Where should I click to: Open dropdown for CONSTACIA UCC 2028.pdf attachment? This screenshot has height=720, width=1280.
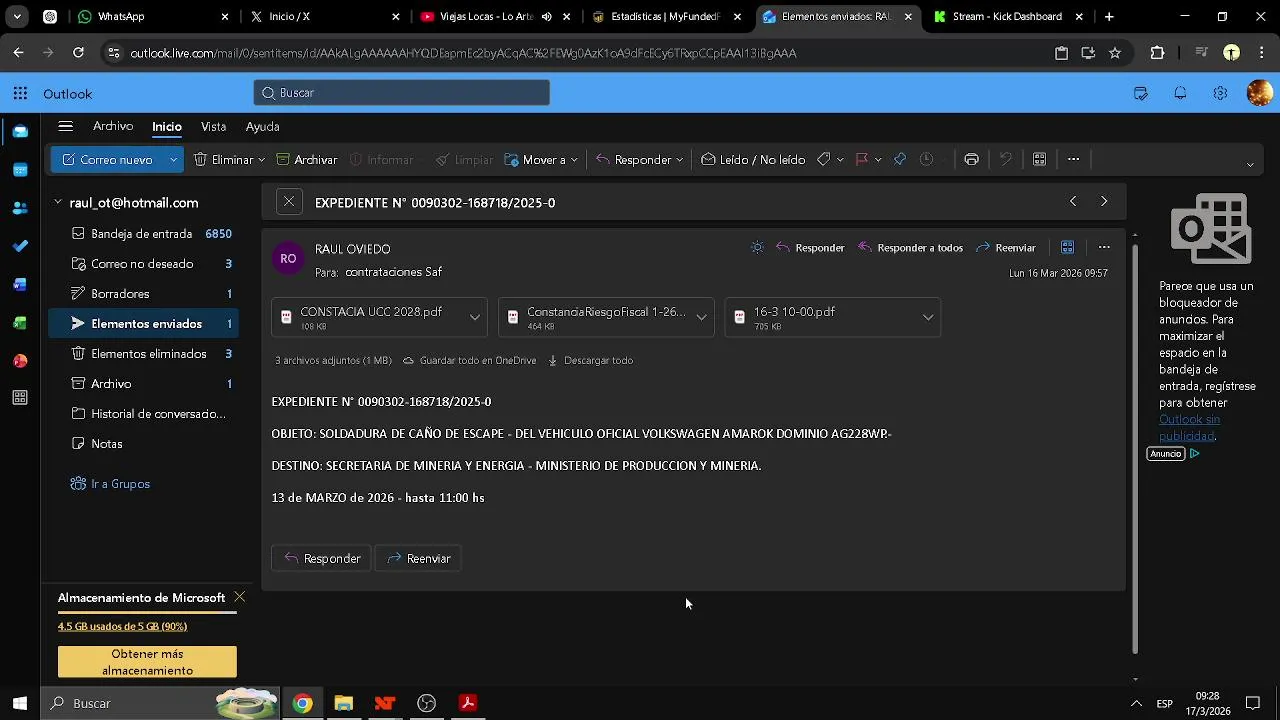pyautogui.click(x=475, y=318)
